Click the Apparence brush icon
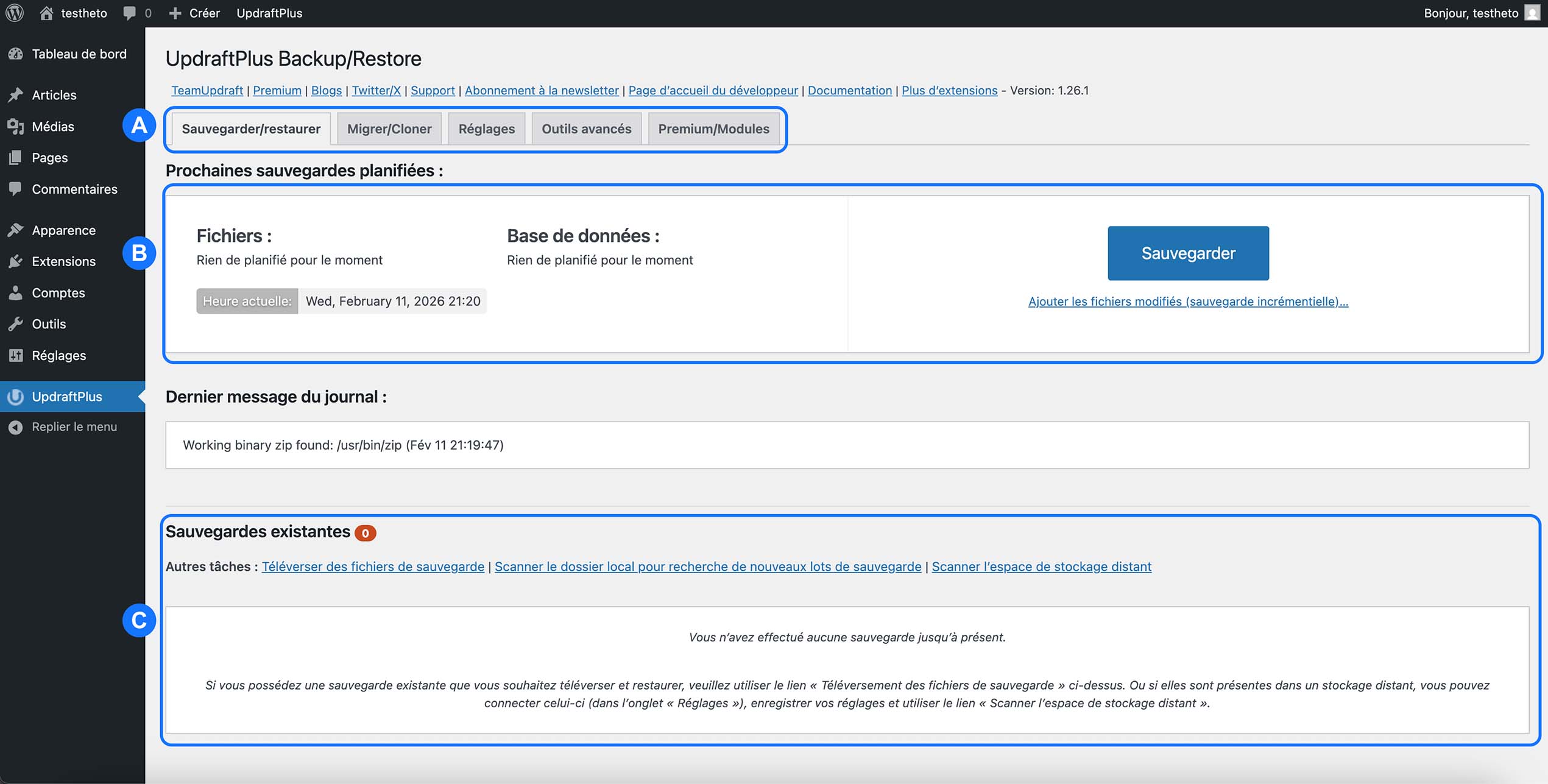Viewport: 1548px width, 784px height. 16,230
